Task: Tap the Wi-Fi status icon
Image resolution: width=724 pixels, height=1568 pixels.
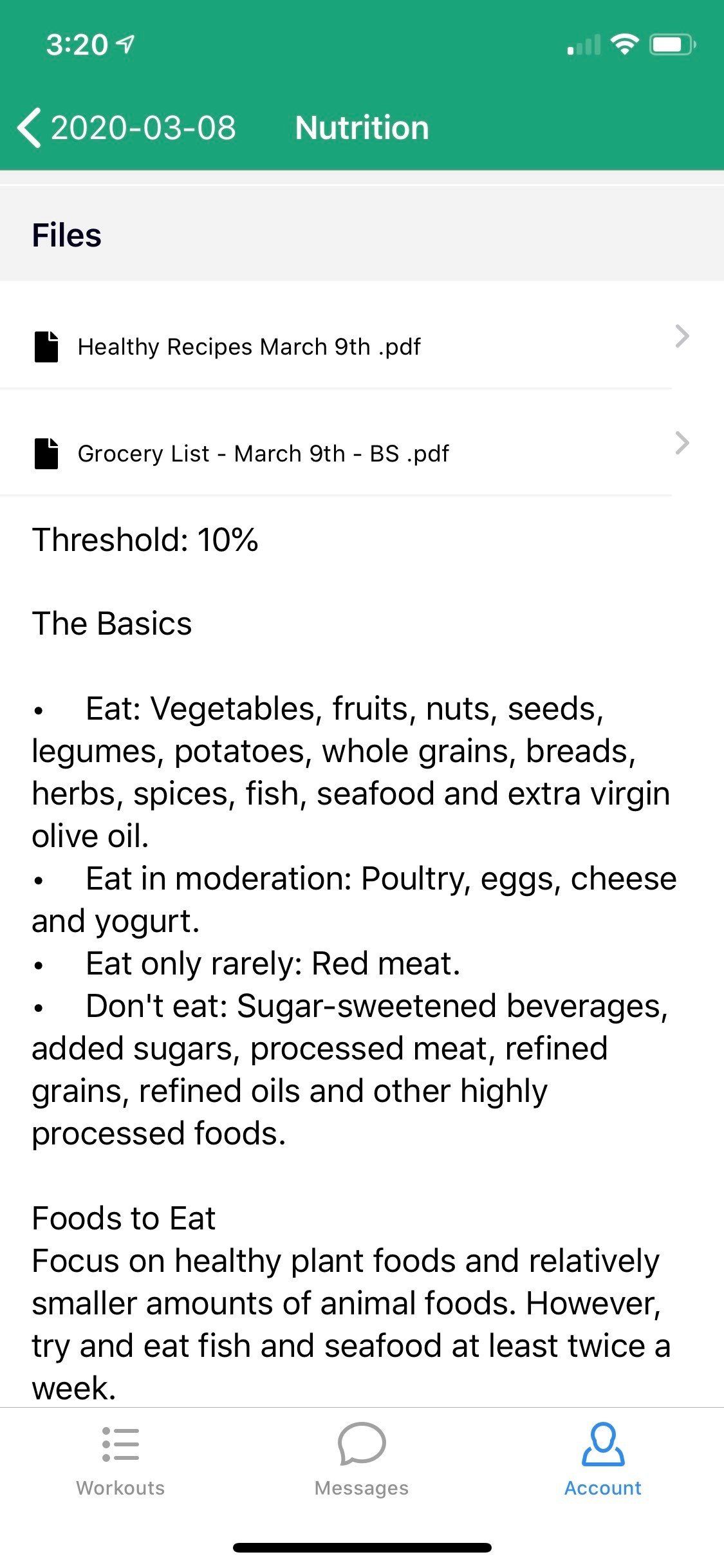Action: pos(624,44)
